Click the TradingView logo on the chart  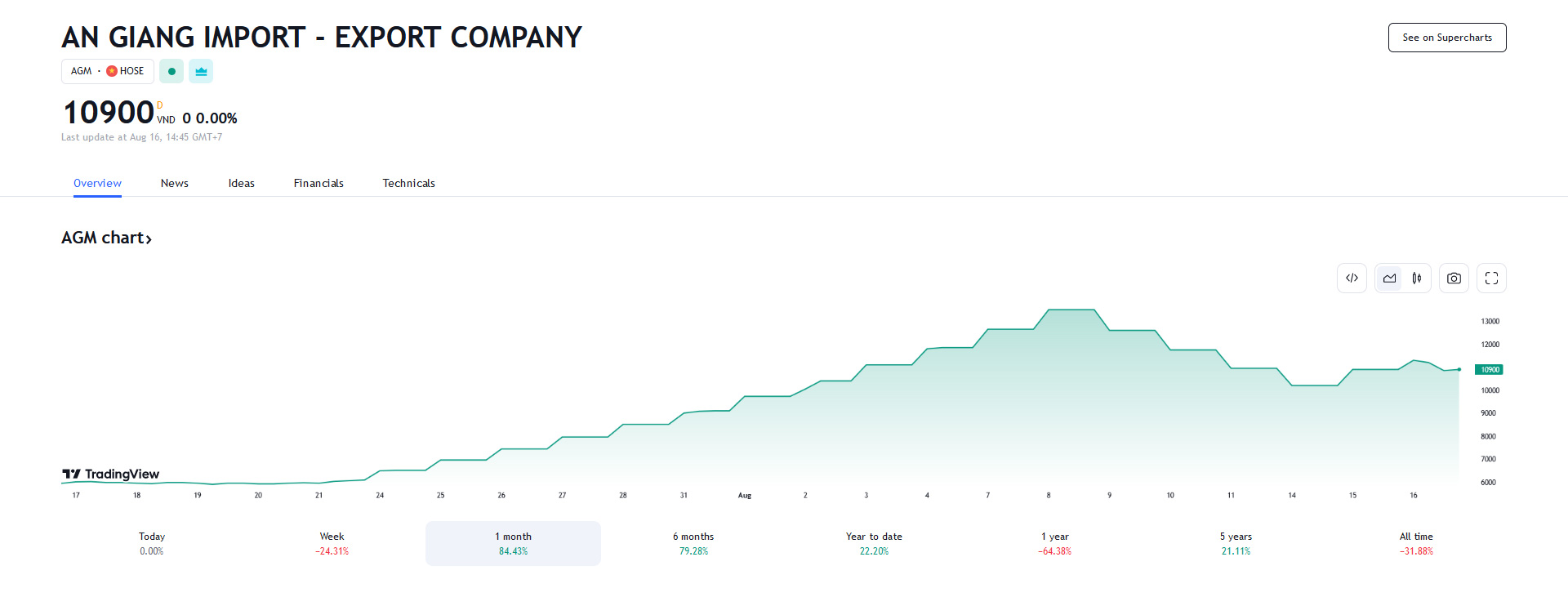click(111, 475)
